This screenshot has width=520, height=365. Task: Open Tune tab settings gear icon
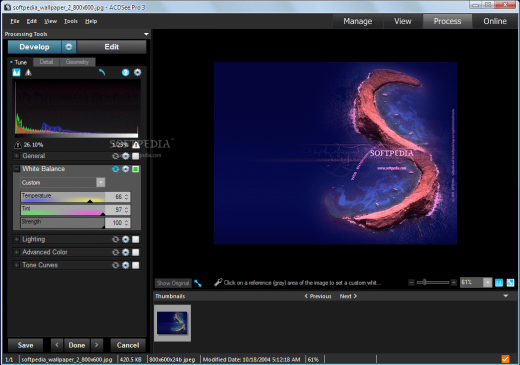pos(137,72)
